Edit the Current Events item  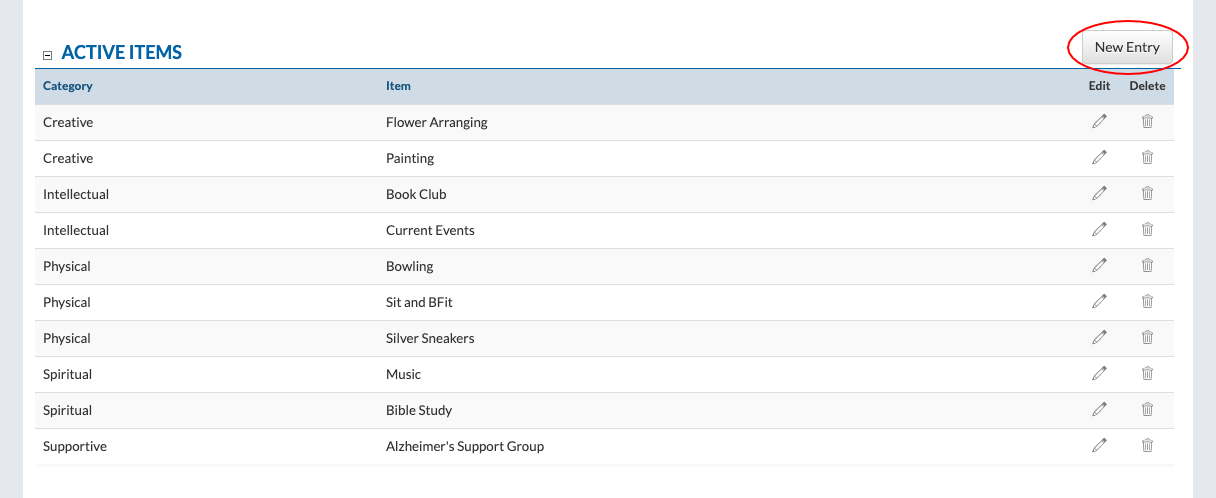tap(1099, 230)
